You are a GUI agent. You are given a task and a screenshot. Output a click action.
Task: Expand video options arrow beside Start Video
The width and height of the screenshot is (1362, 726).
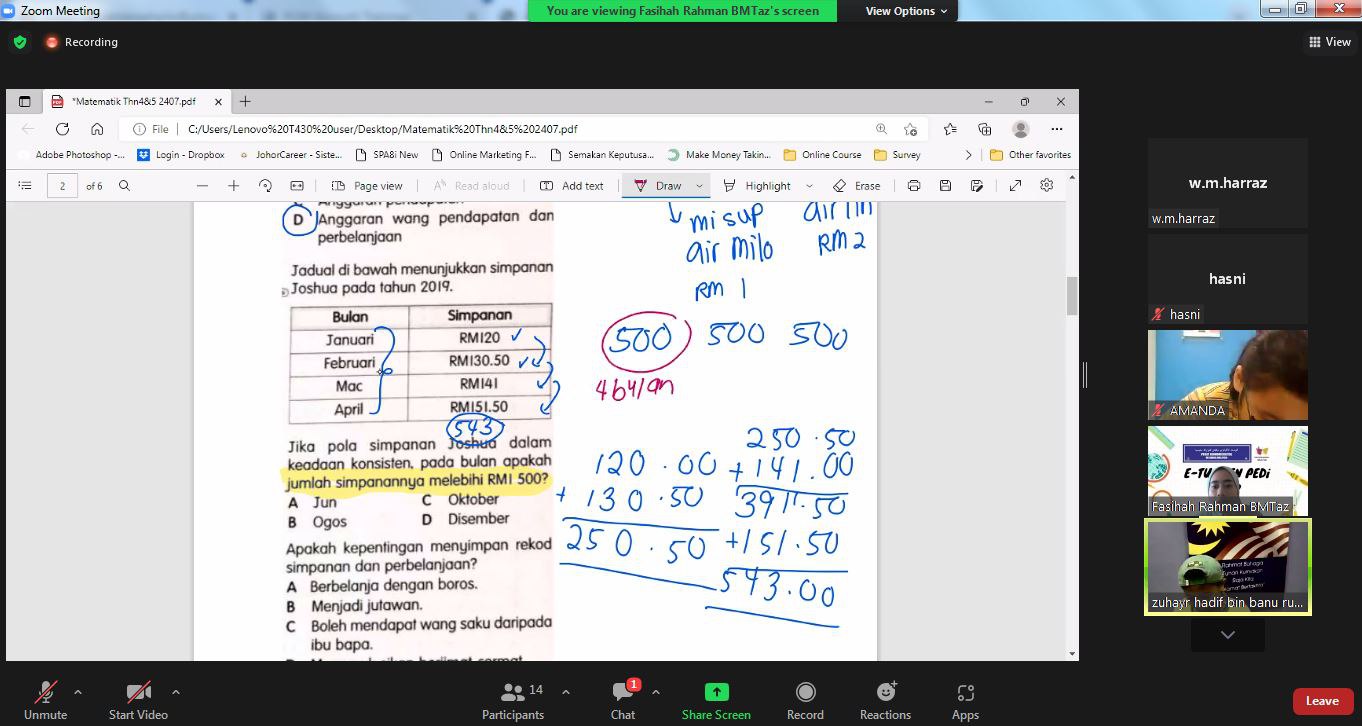pyautogui.click(x=176, y=691)
